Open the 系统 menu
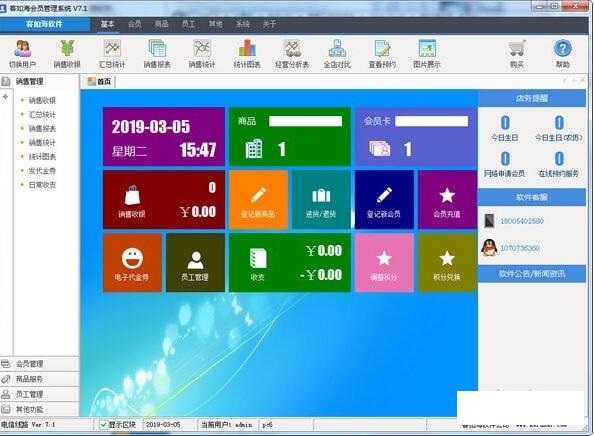The height and width of the screenshot is (436, 594). click(242, 24)
